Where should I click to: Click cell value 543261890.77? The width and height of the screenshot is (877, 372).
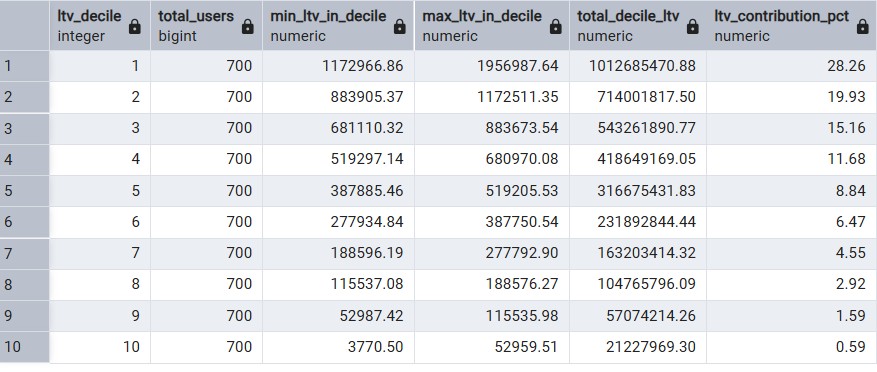pos(647,129)
